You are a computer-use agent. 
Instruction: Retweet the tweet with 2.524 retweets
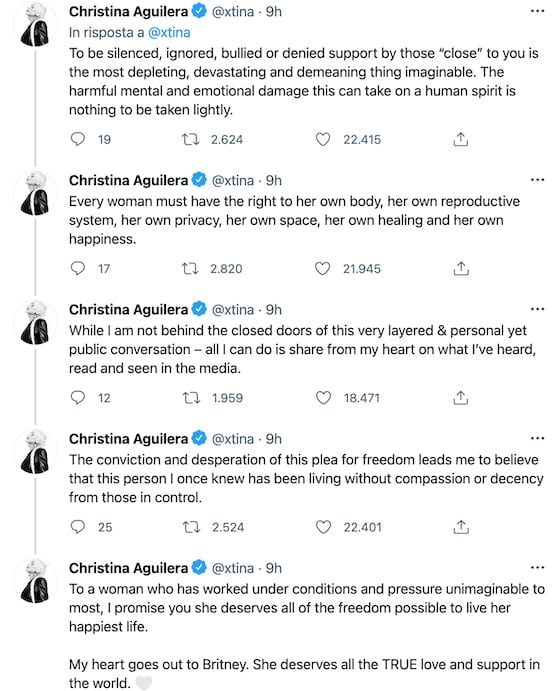point(191,527)
